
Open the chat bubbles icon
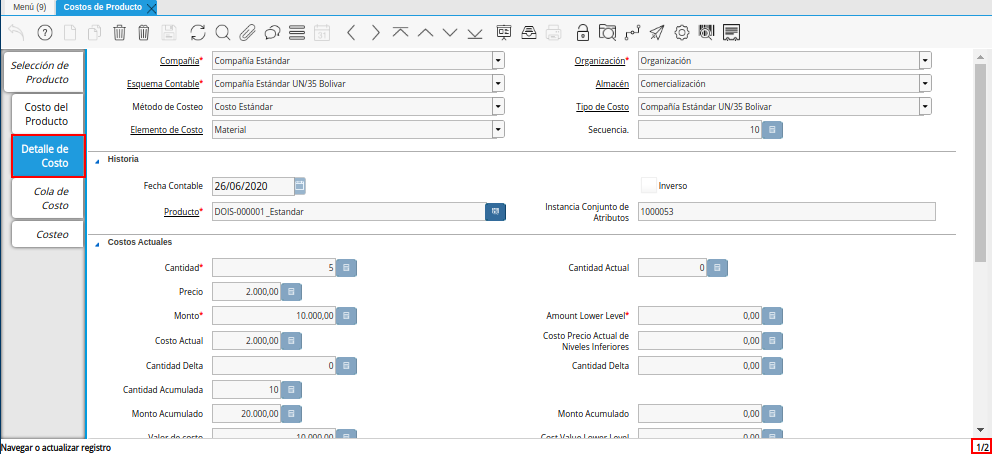pos(272,32)
